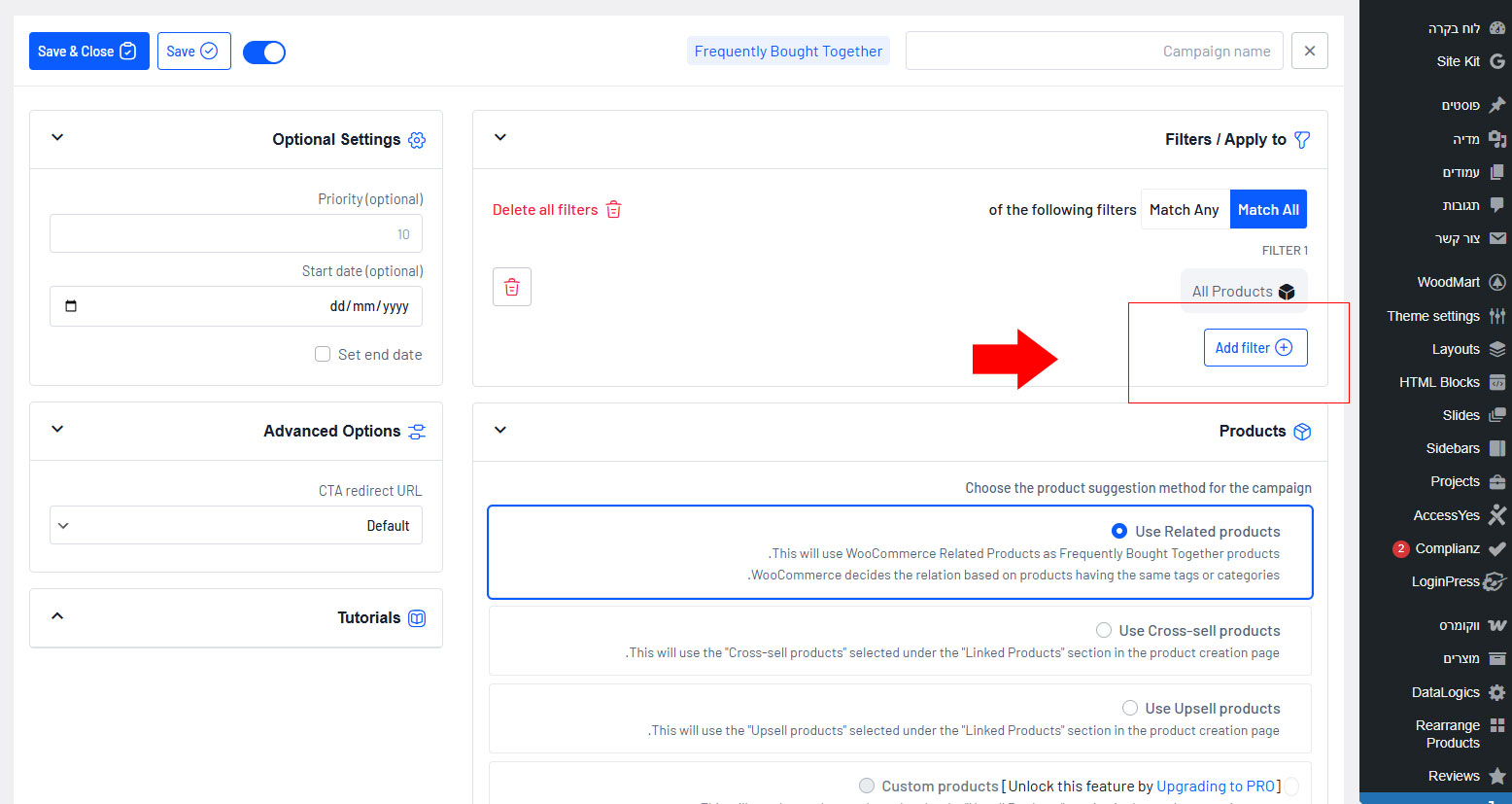Collapse the Optional Settings panel
1512x804 pixels.
coord(57,138)
